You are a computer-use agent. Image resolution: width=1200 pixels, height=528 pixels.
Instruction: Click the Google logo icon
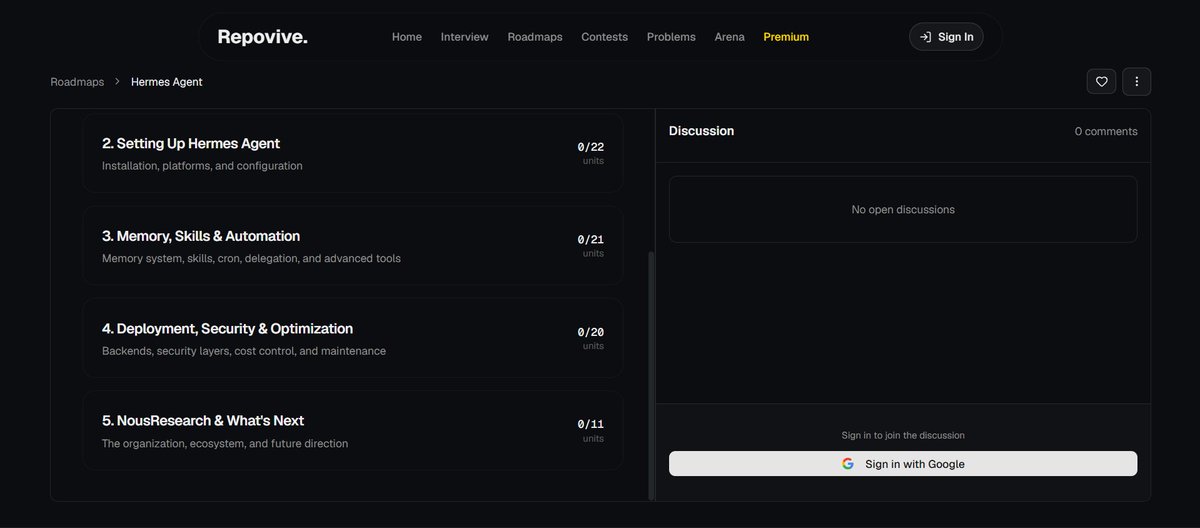point(848,464)
